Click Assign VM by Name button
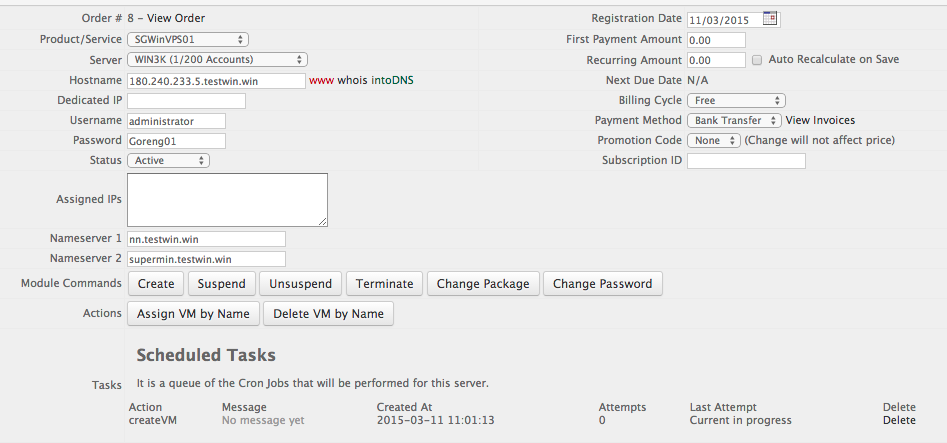Viewport: 947px width, 443px height. (x=193, y=314)
